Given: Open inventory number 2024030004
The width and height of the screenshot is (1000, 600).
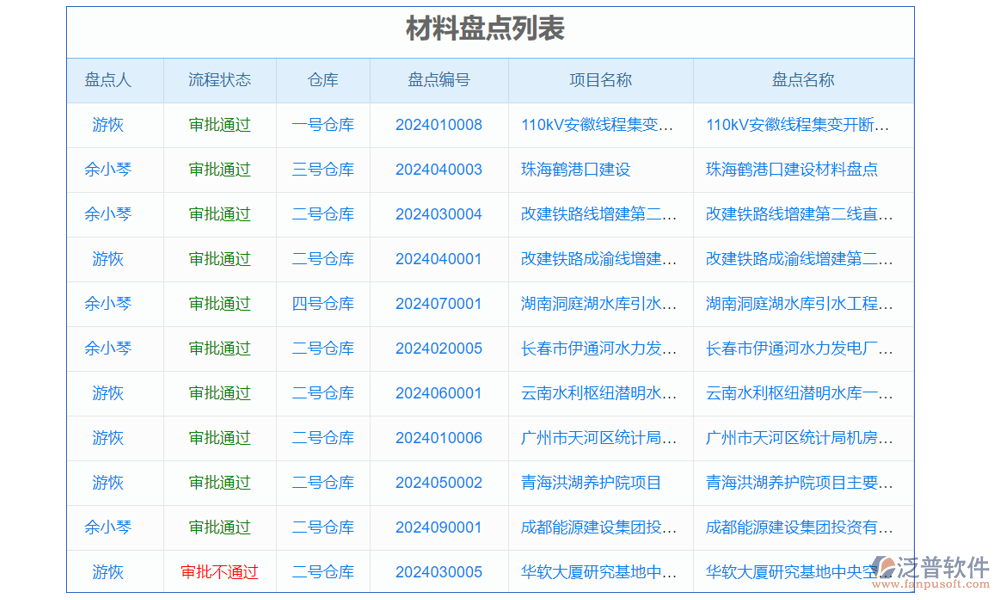Looking at the screenshot, I should tap(439, 214).
